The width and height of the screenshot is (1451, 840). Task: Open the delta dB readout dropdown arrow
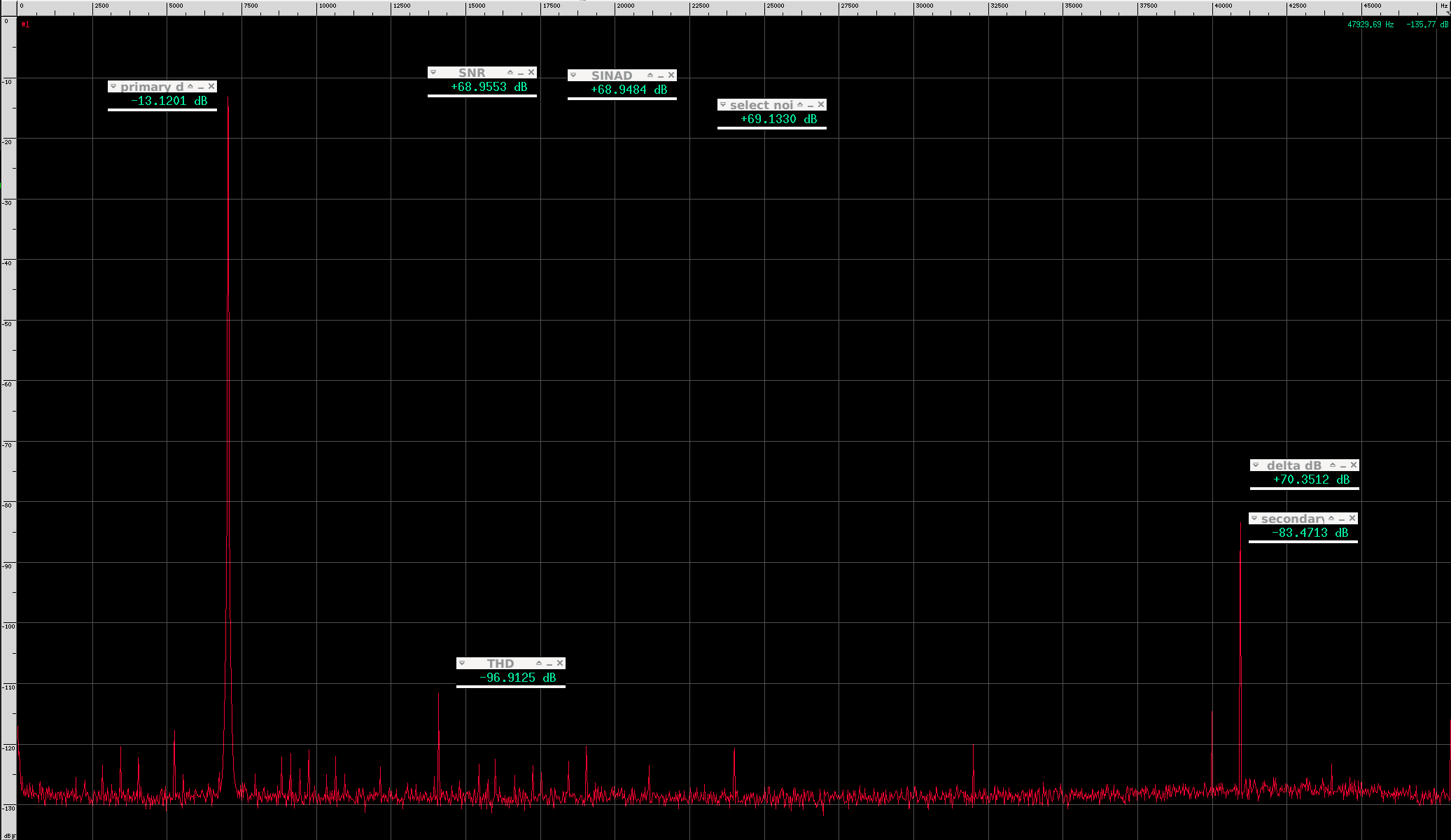tap(1256, 465)
